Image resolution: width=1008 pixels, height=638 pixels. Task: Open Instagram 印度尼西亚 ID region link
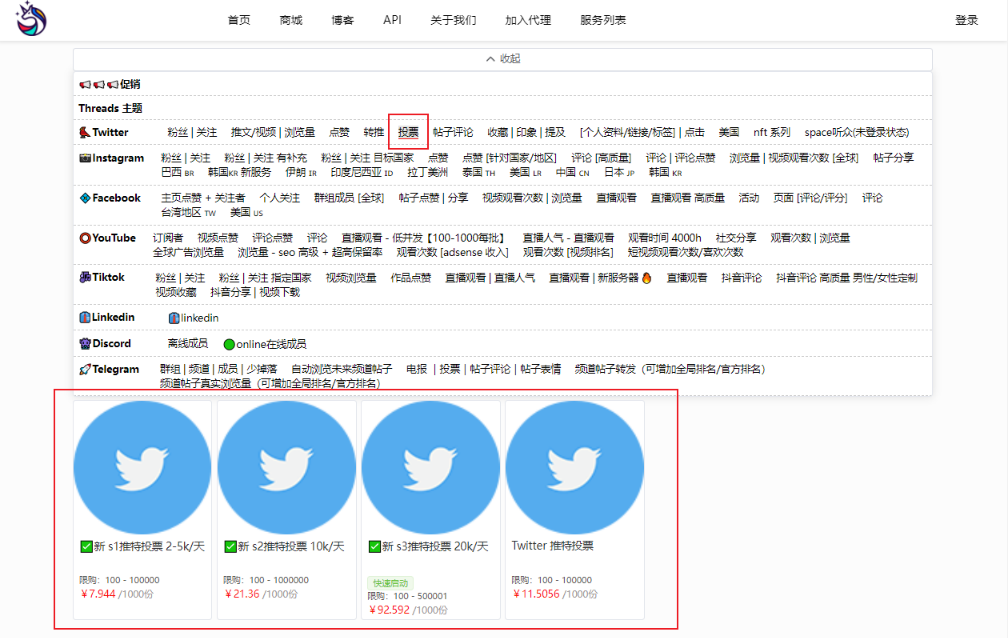(361, 172)
